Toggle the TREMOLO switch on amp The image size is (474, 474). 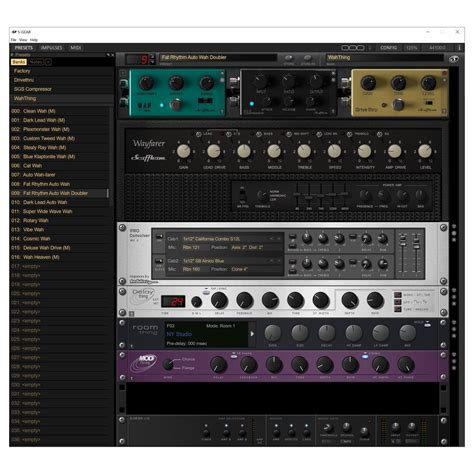point(349,134)
